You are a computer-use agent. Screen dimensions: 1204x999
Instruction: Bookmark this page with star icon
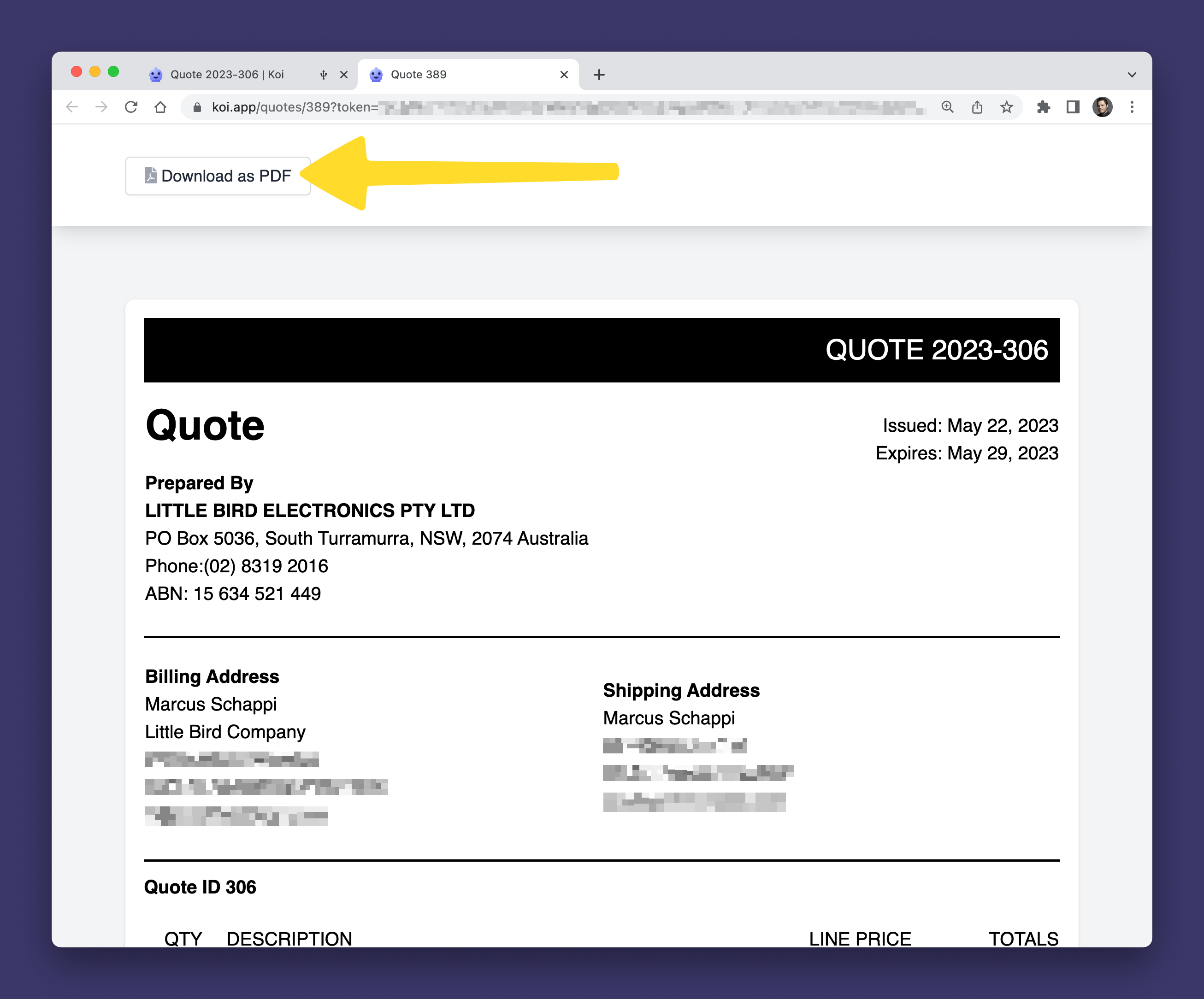[1006, 107]
